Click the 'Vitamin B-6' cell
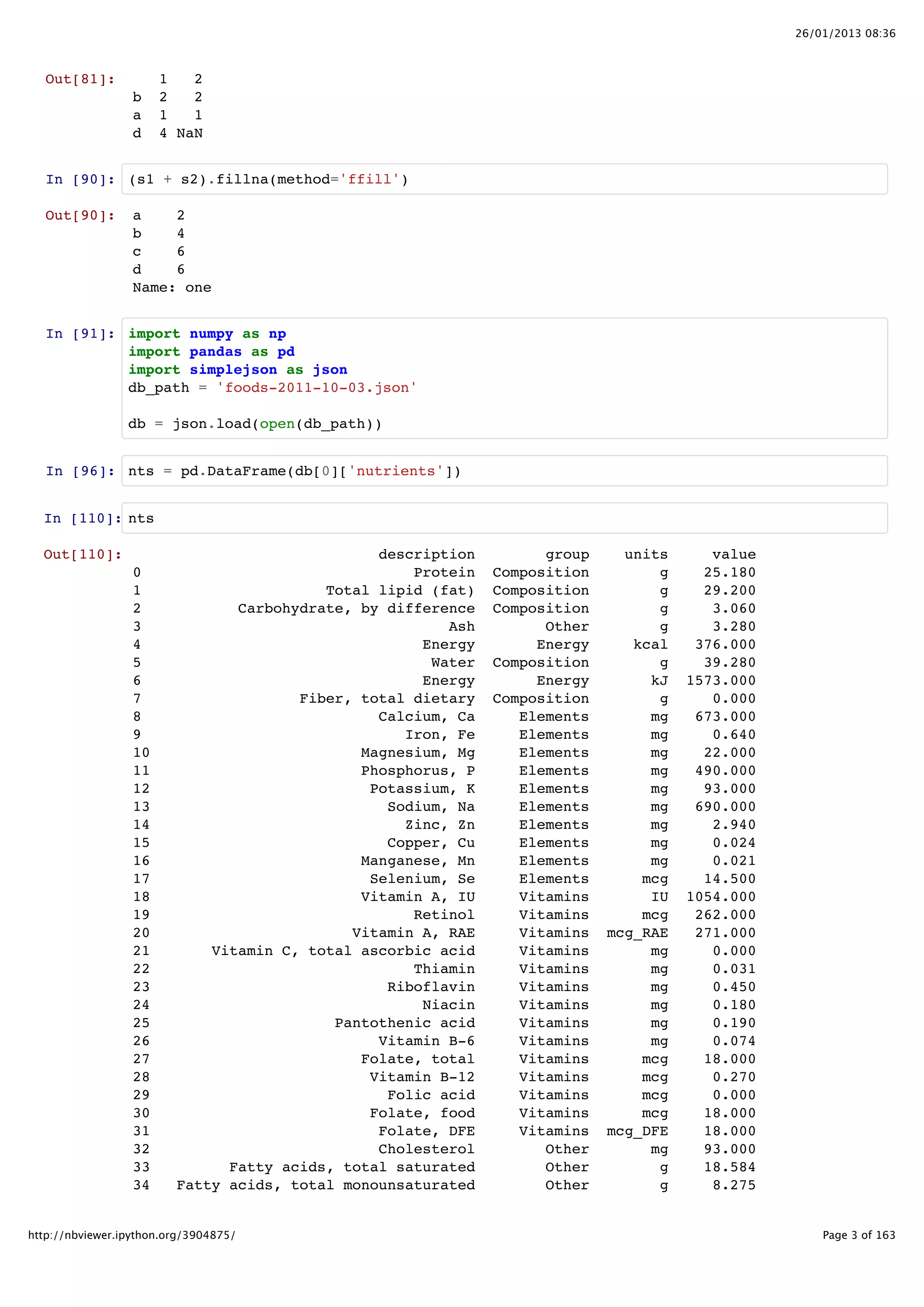 pos(426,1041)
